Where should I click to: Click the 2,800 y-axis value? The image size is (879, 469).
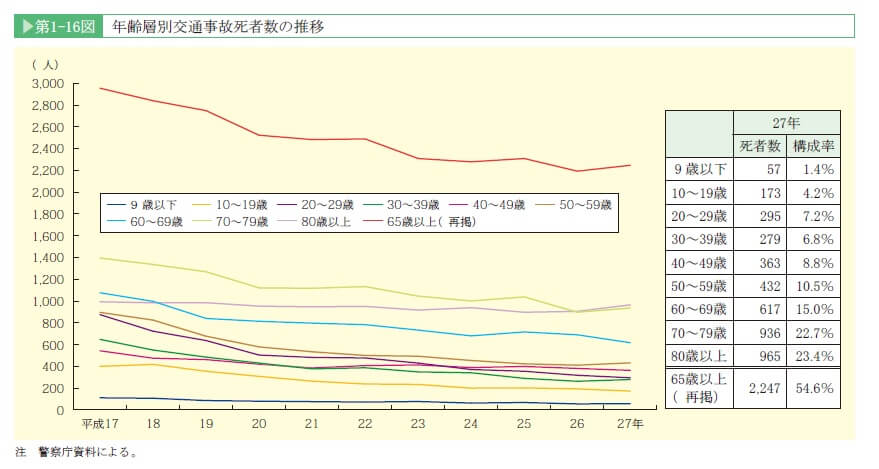point(48,106)
